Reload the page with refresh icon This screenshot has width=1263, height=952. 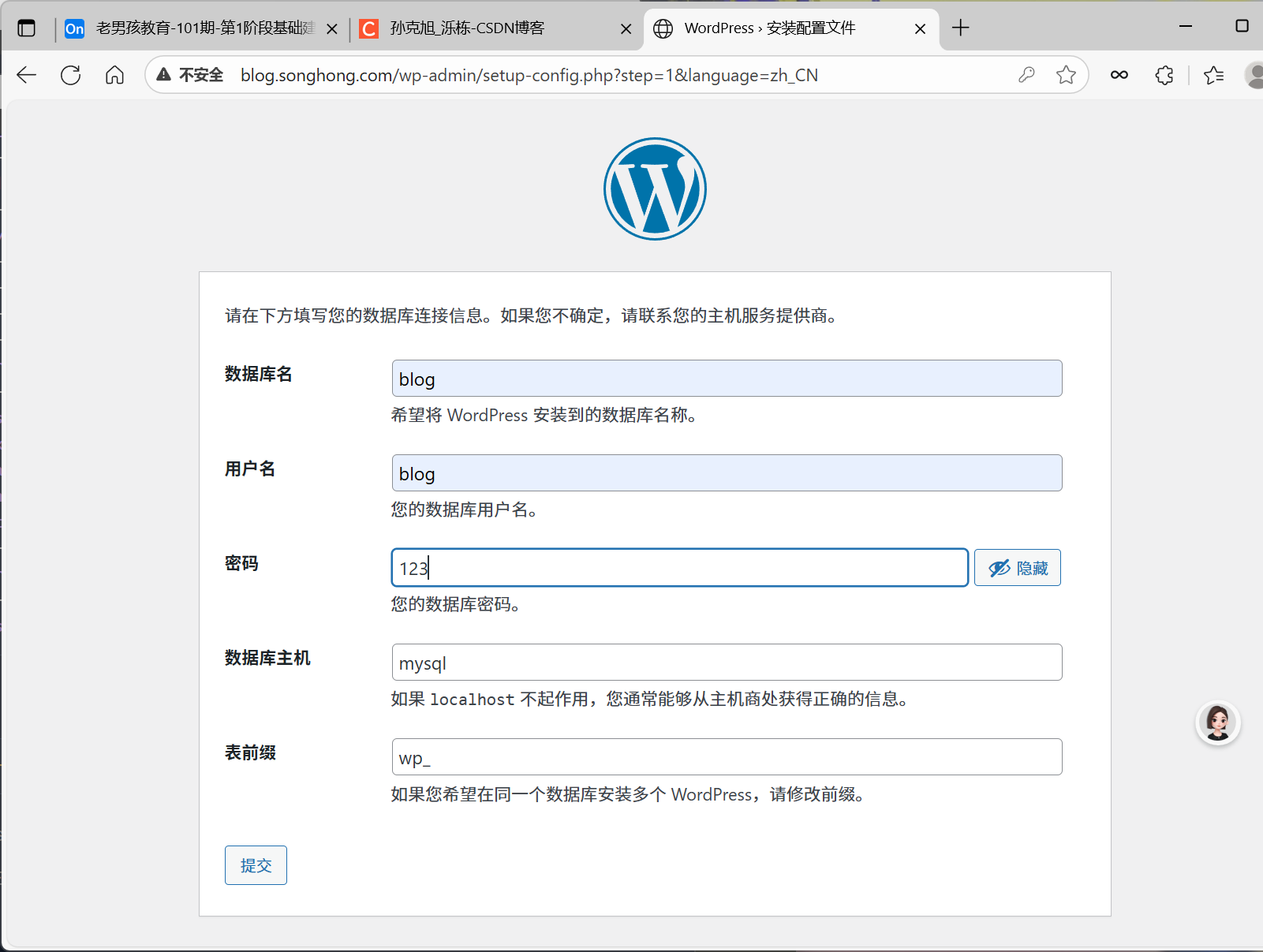click(71, 75)
